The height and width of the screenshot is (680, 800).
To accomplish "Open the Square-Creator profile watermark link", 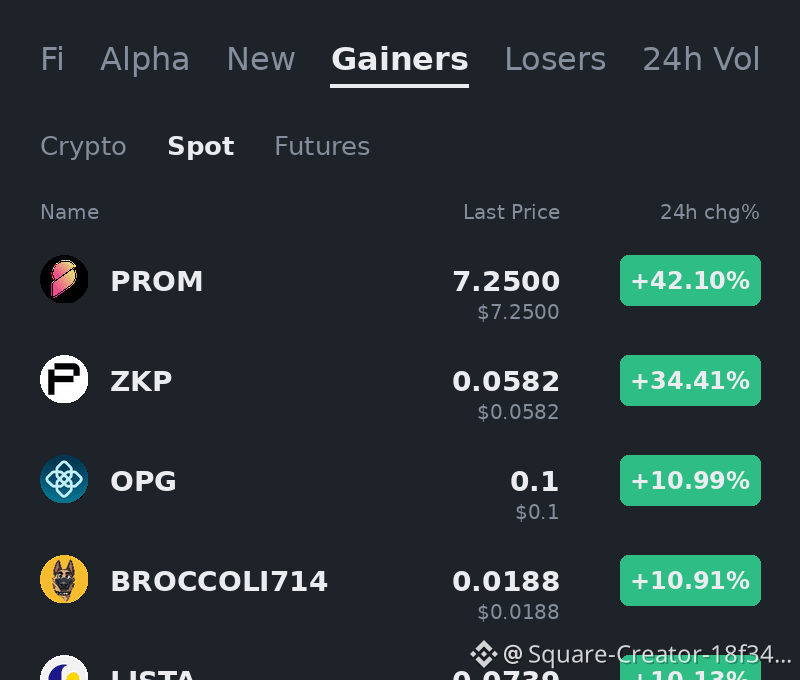I will click(x=647, y=654).
